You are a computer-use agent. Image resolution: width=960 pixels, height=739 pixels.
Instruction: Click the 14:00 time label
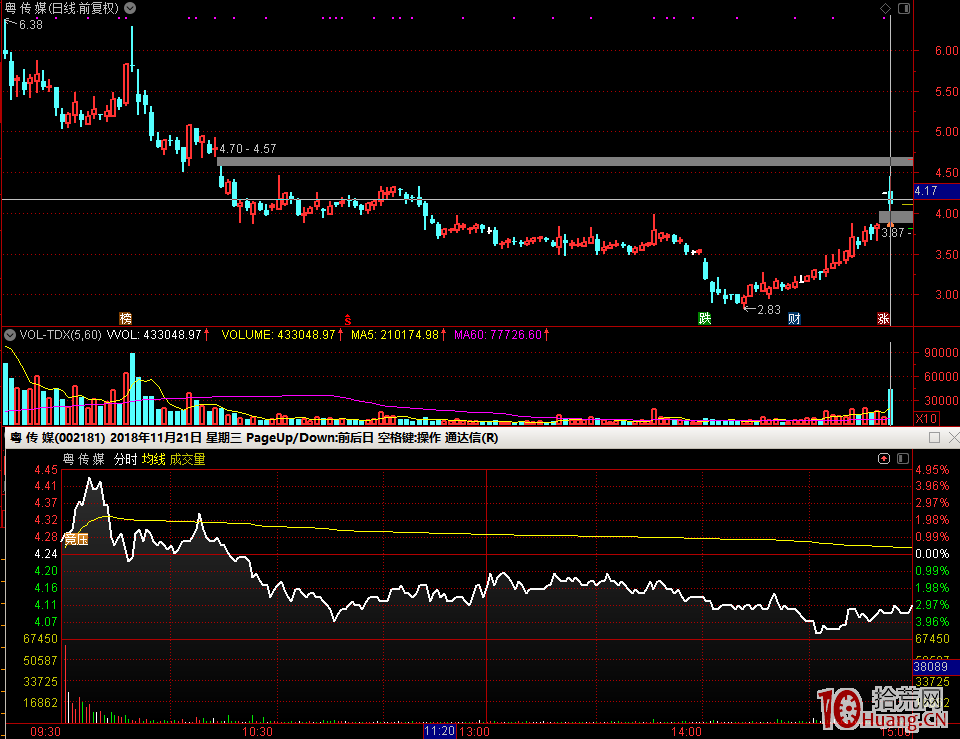pyautogui.click(x=686, y=732)
